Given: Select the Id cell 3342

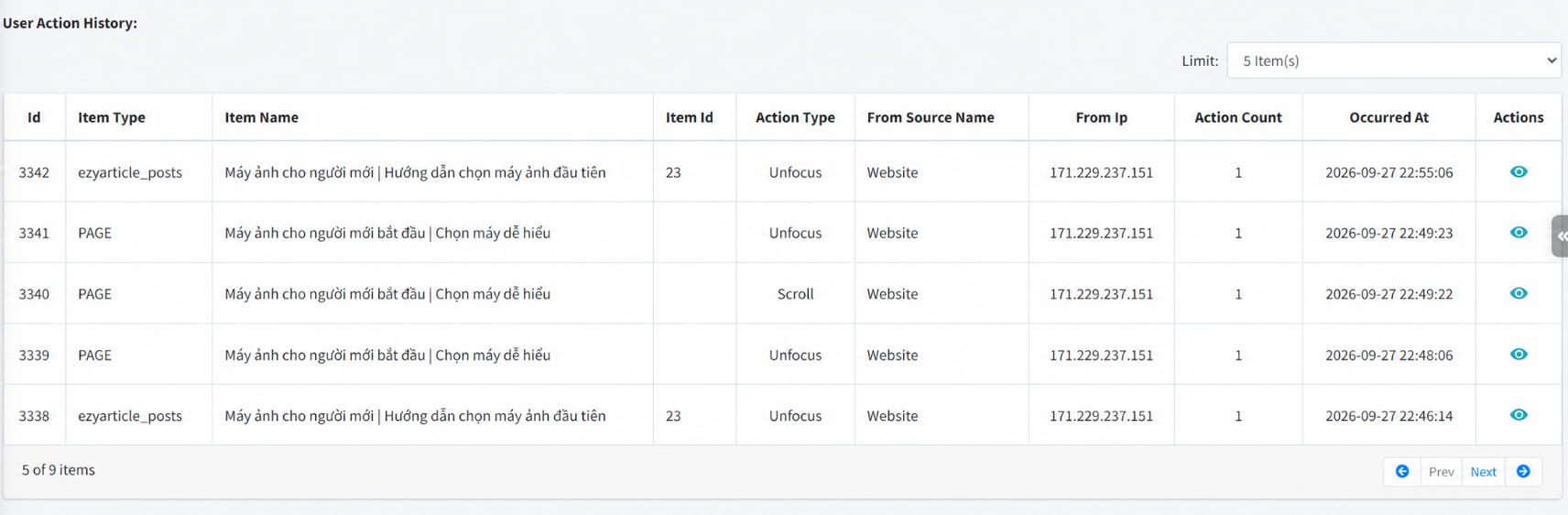Looking at the screenshot, I should pyautogui.click(x=34, y=172).
